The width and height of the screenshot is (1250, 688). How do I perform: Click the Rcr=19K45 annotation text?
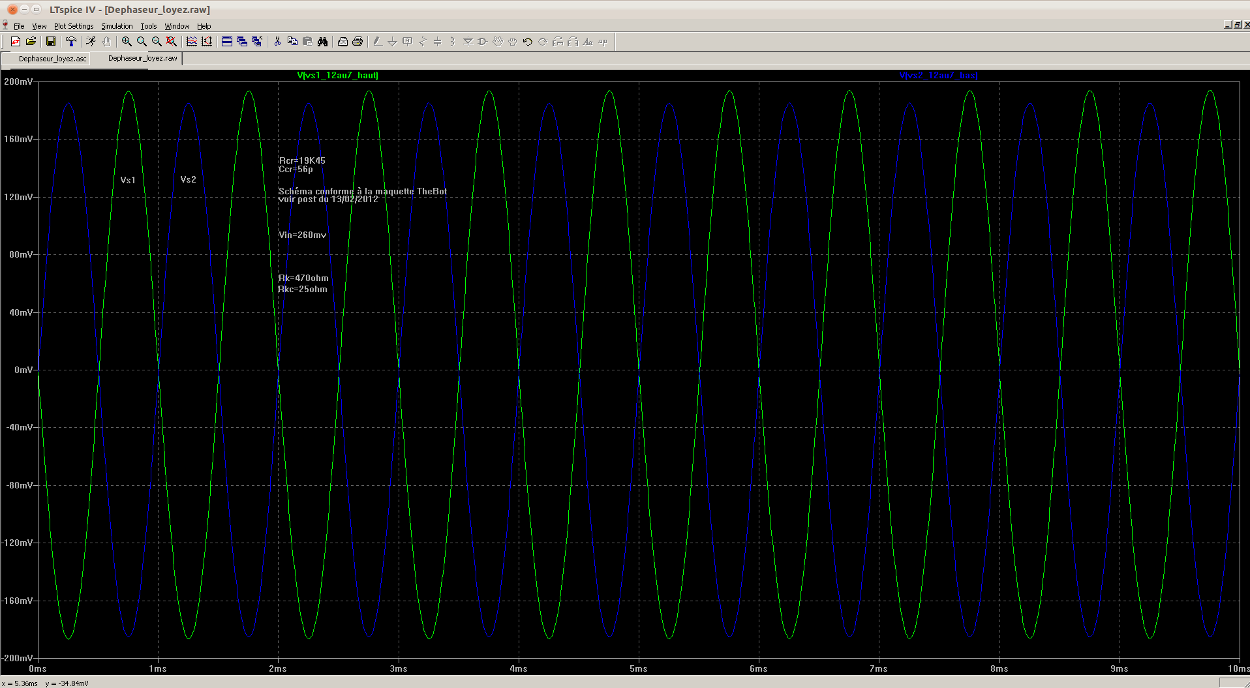(x=302, y=160)
